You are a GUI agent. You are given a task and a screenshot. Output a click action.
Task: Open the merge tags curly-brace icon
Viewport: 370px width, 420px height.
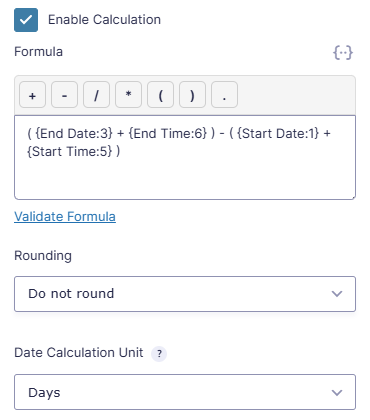tap(343, 52)
